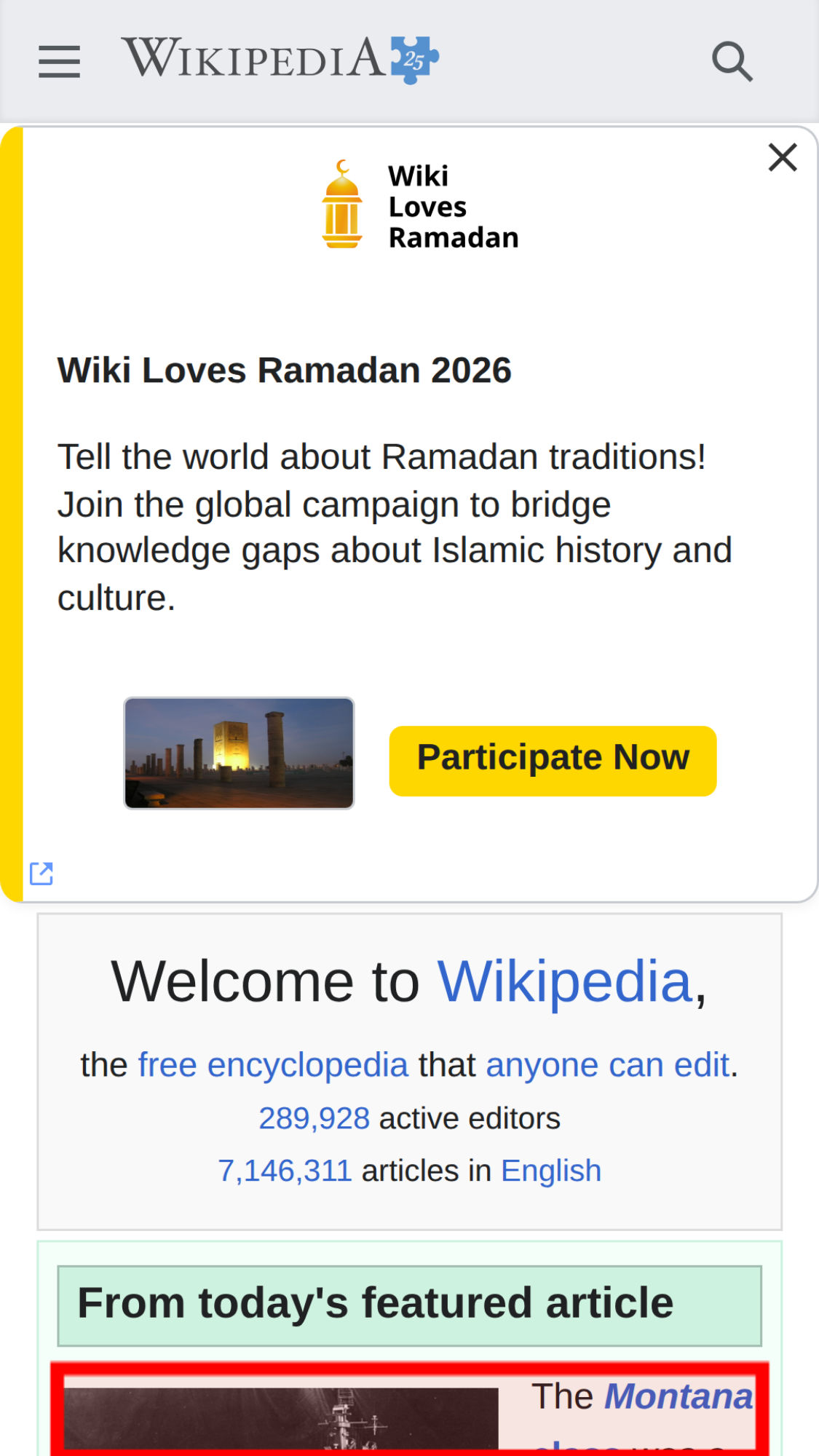Screen dimensions: 819x1456
Task: Follow the Wikipedia link in welcome heading
Action: [564, 981]
